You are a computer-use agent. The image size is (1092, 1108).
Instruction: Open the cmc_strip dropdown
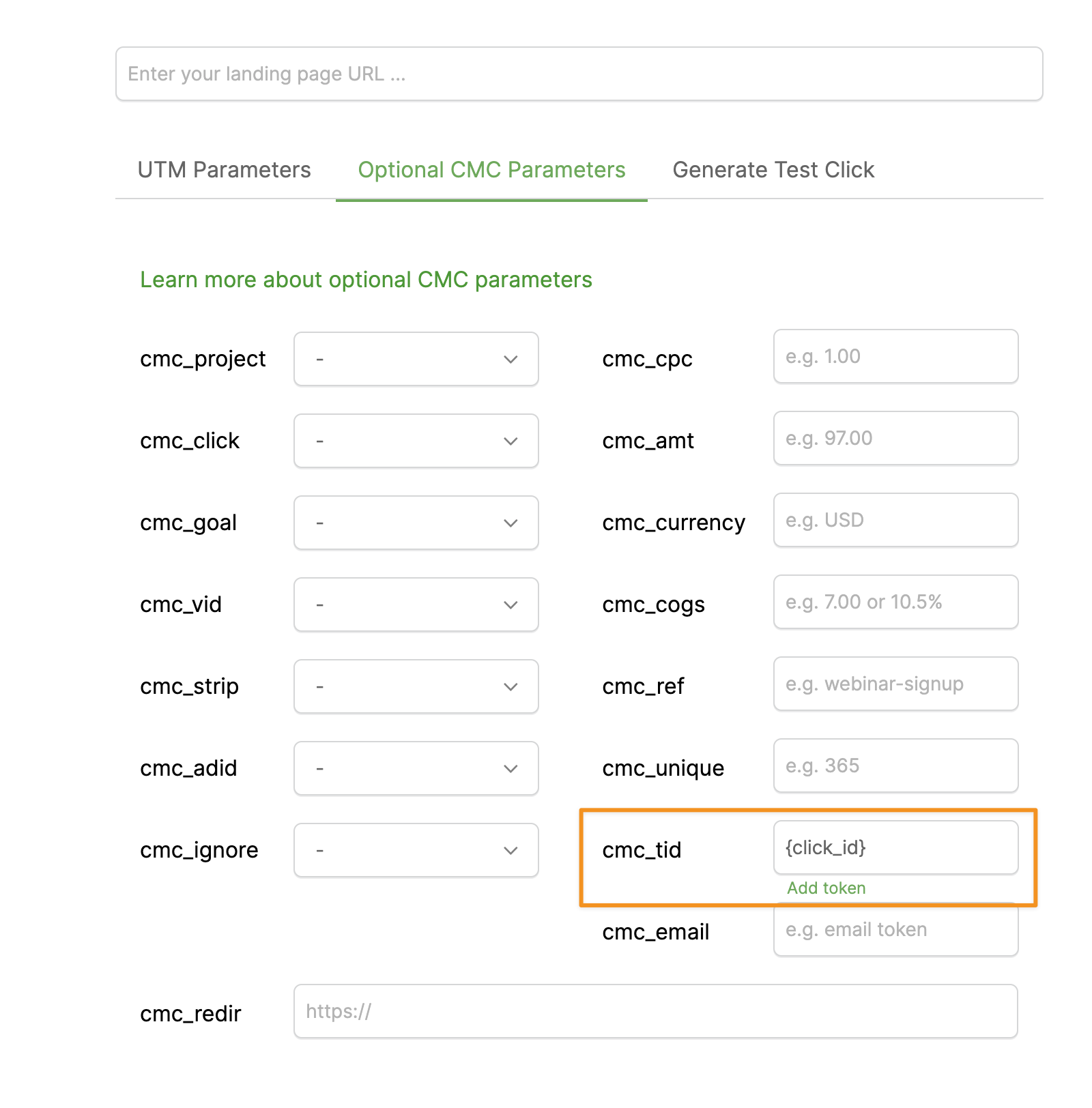point(416,686)
